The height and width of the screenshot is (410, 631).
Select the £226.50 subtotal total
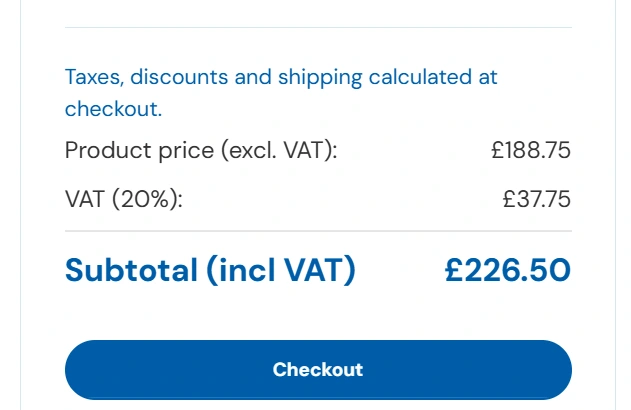pos(508,270)
